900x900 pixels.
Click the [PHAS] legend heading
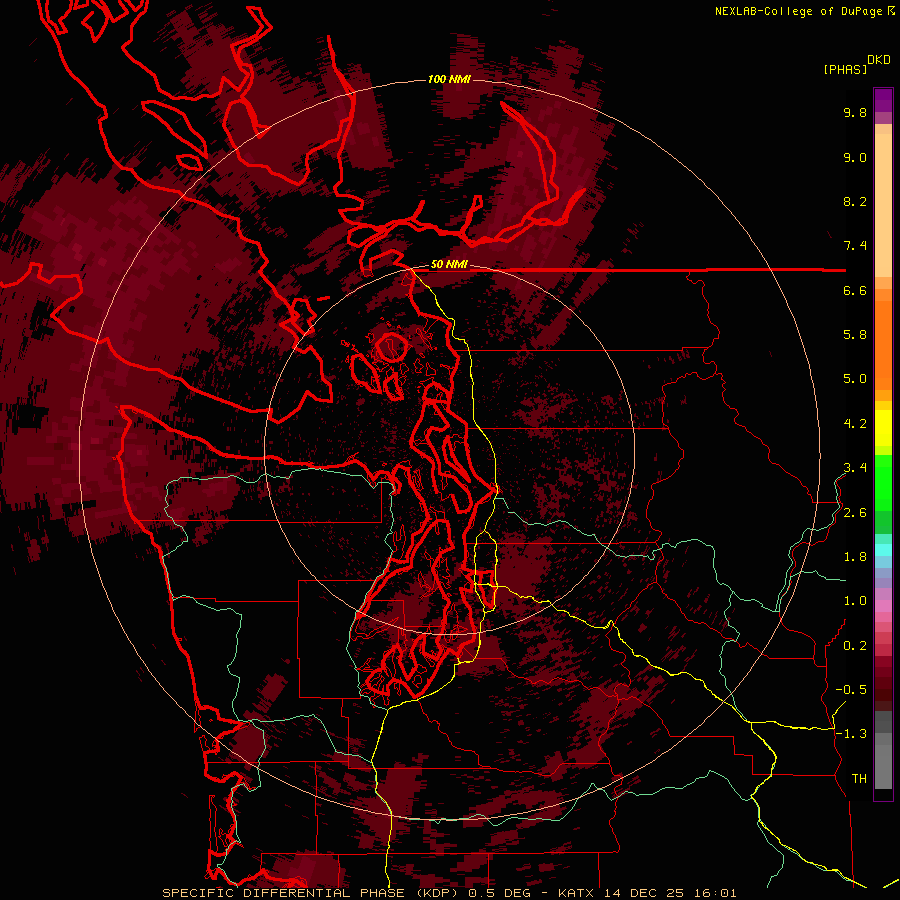845,70
